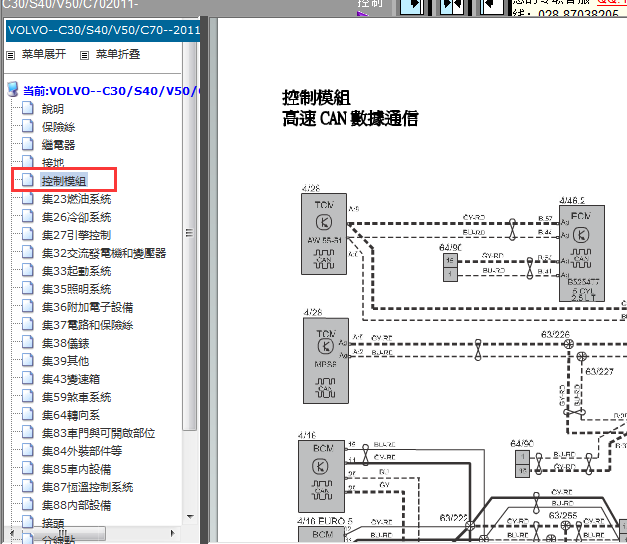Open the 繼電器 relay page
Screen dimensions: 627x544
[58, 145]
